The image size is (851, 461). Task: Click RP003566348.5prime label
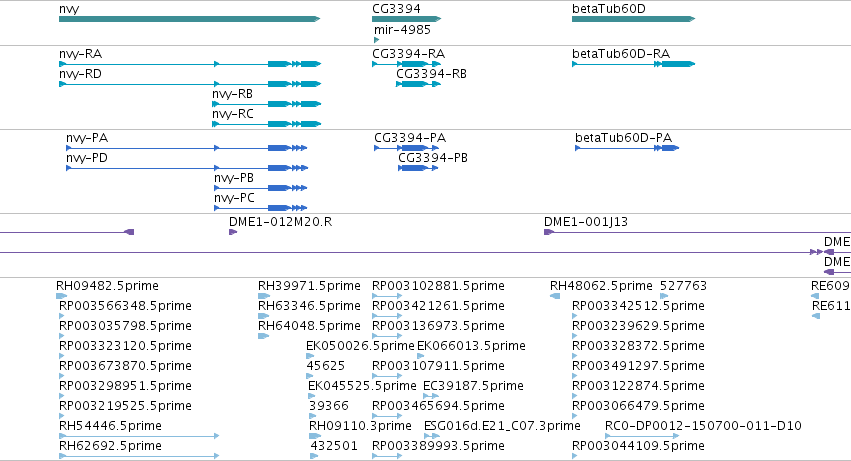coord(125,306)
